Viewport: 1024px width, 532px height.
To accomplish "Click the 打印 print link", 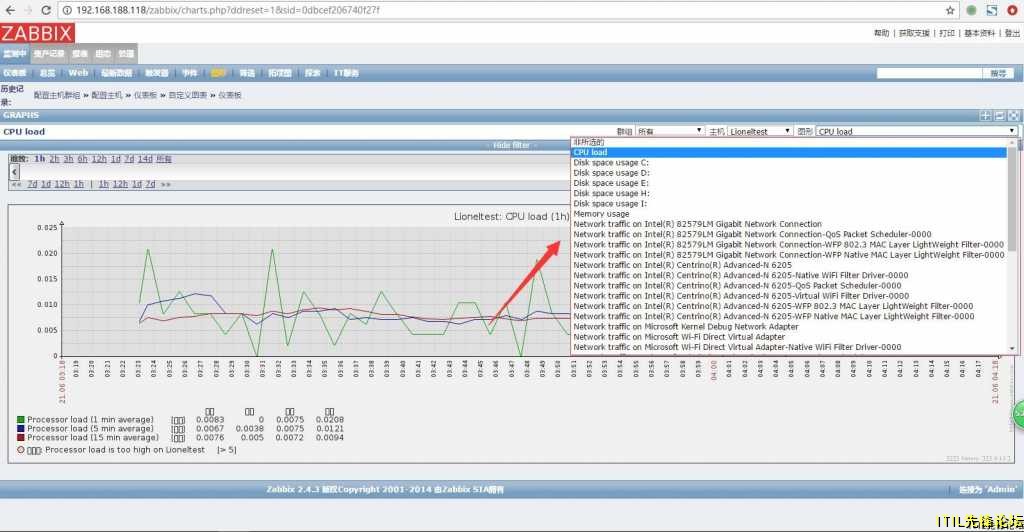I will [947, 33].
